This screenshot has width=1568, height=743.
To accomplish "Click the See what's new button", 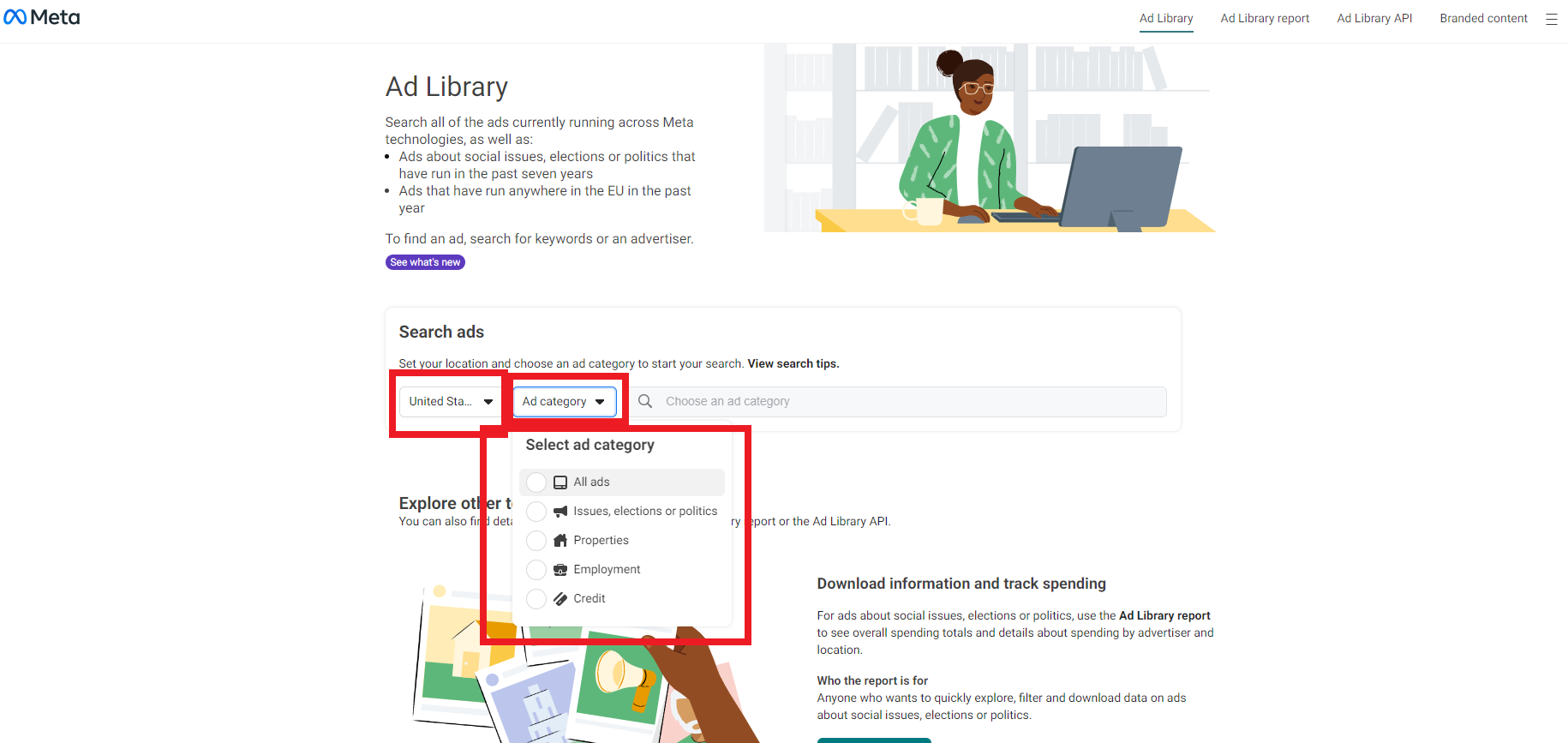I will pyautogui.click(x=425, y=262).
